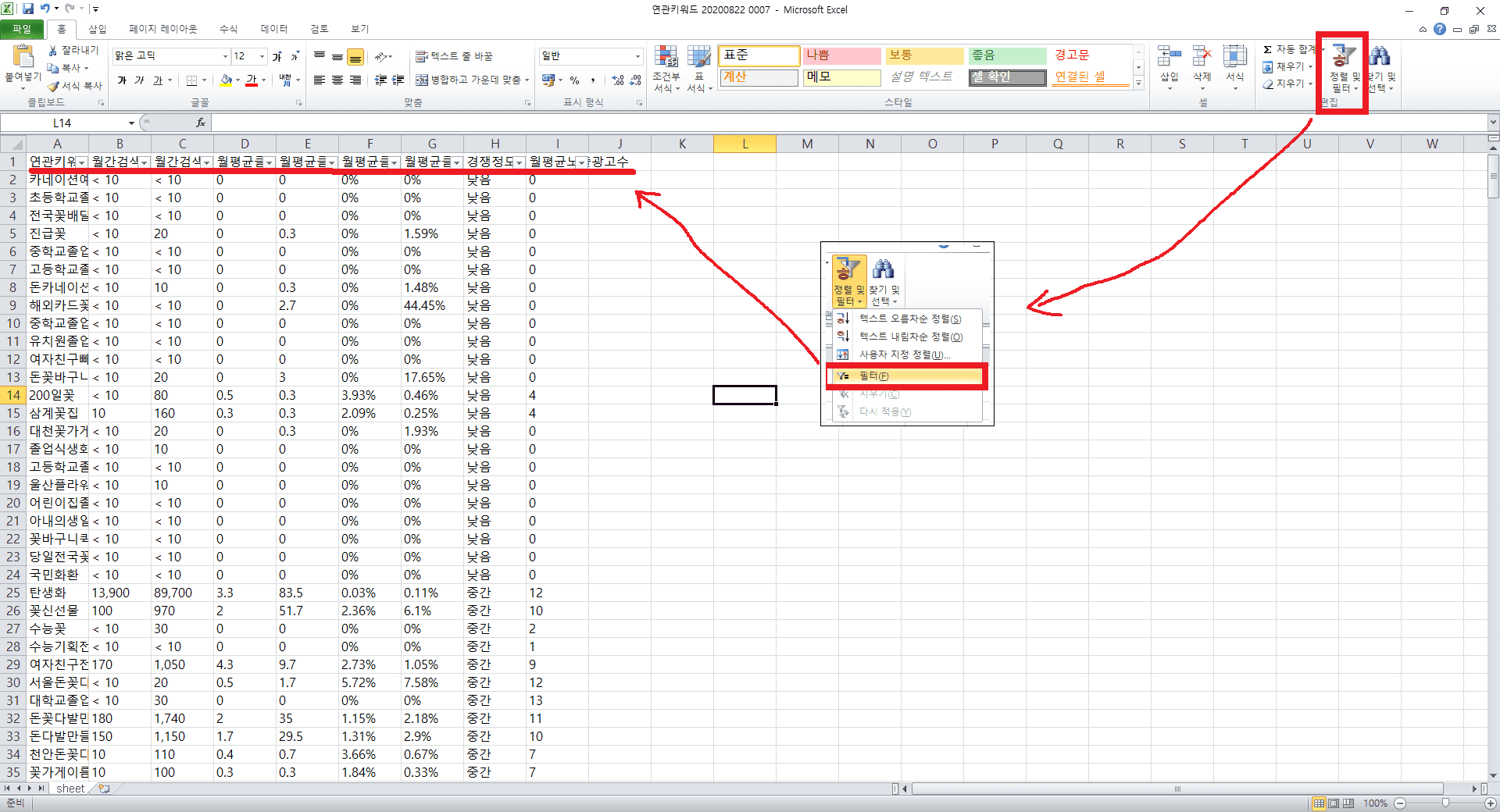This screenshot has height=812, width=1500.
Task: Open the Name Box dropdown arrow
Action: click(131, 123)
